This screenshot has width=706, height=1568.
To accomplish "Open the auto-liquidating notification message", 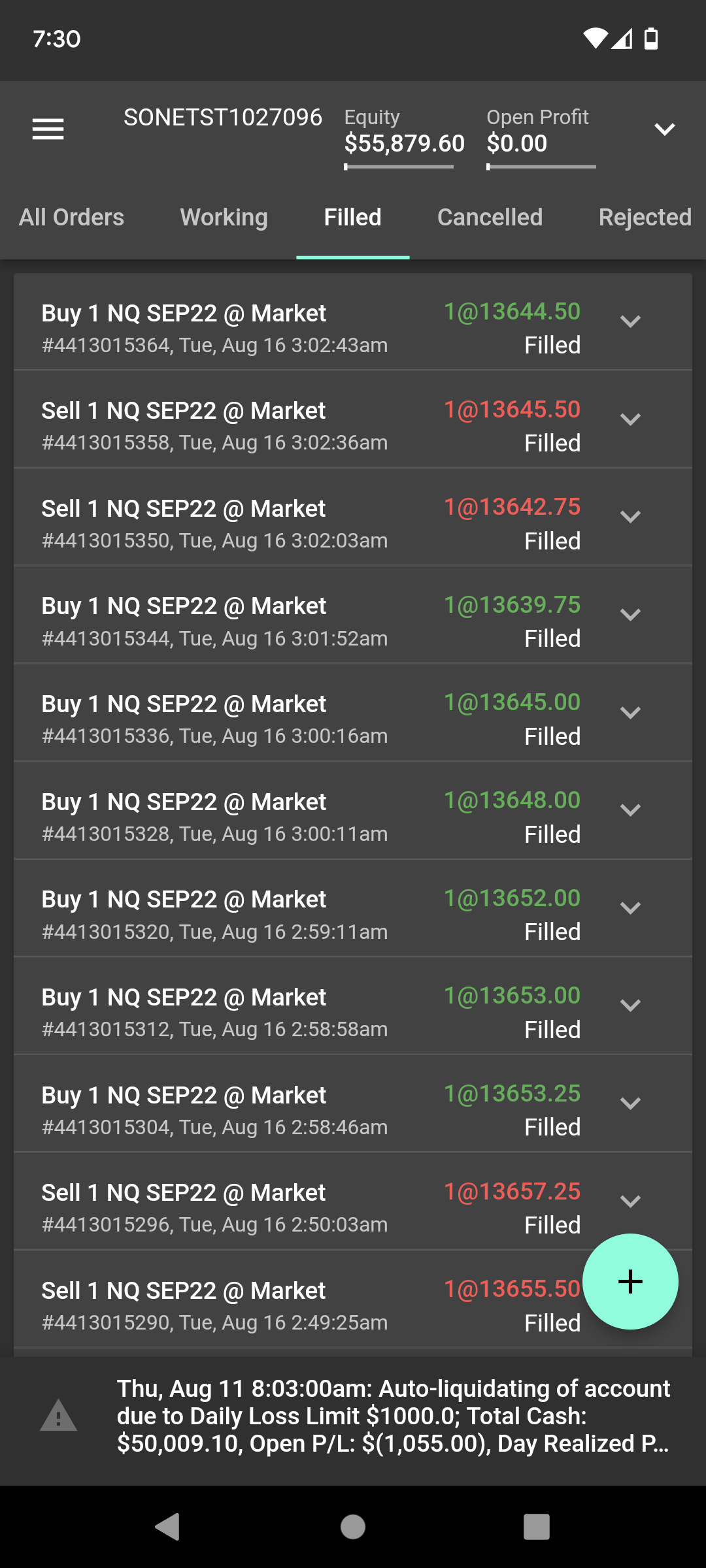I will click(393, 1416).
